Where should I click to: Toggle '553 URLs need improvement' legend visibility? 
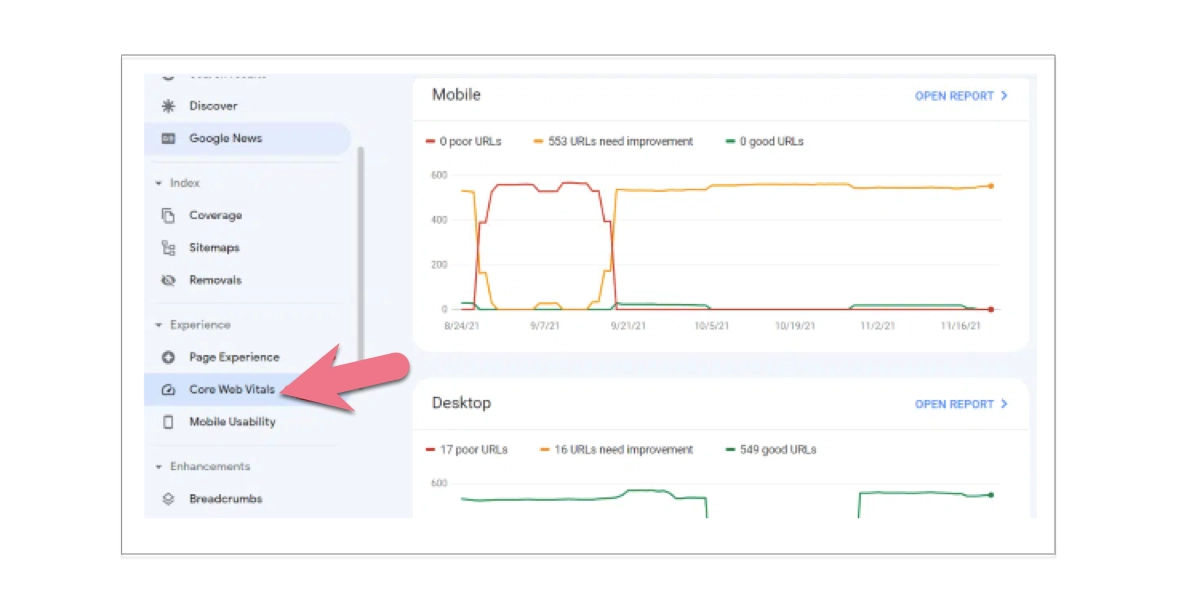coord(615,141)
